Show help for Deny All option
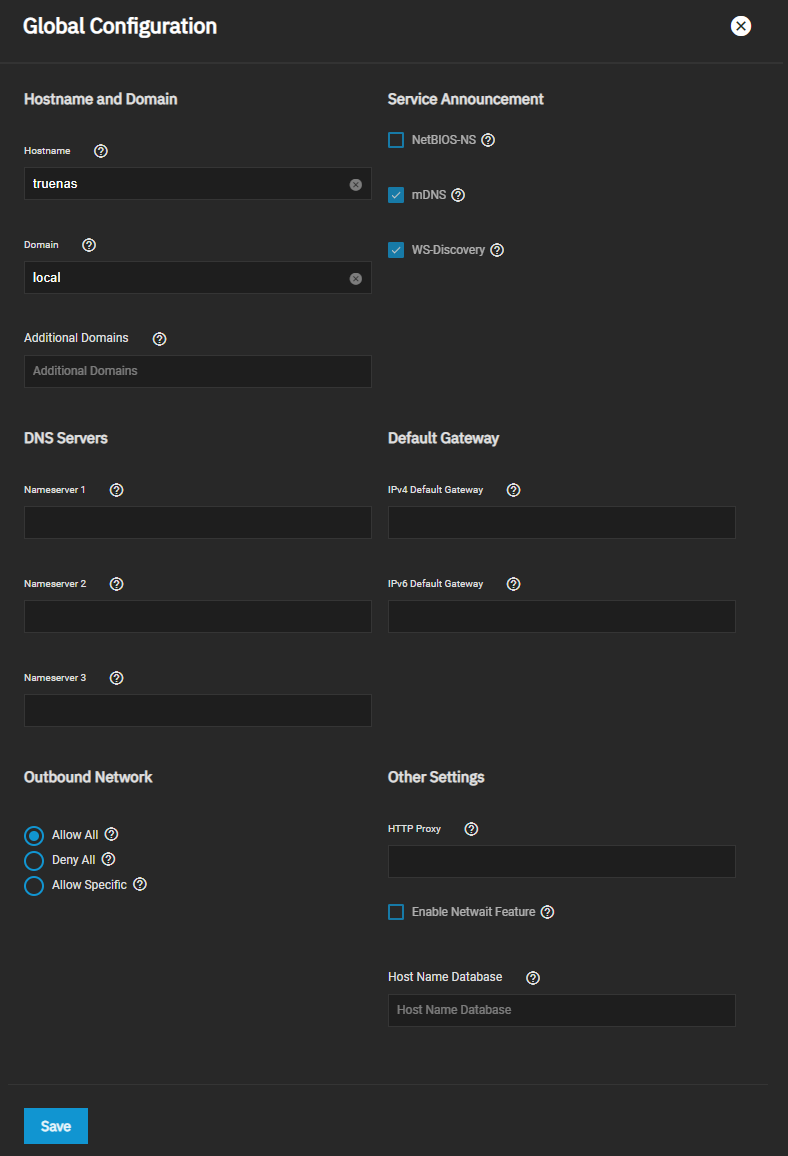The width and height of the screenshot is (788, 1156). coord(108,859)
